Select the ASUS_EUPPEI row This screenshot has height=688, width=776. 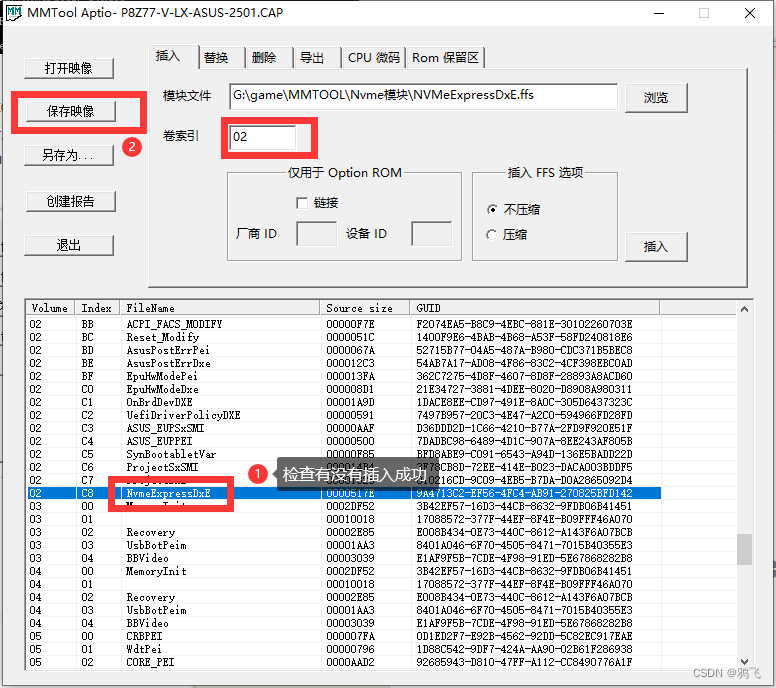pyautogui.click(x=343, y=441)
